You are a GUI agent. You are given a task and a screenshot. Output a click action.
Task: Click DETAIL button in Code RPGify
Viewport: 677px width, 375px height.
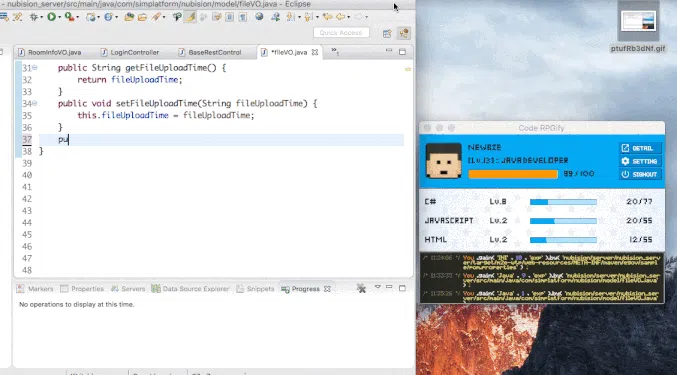tap(640, 148)
